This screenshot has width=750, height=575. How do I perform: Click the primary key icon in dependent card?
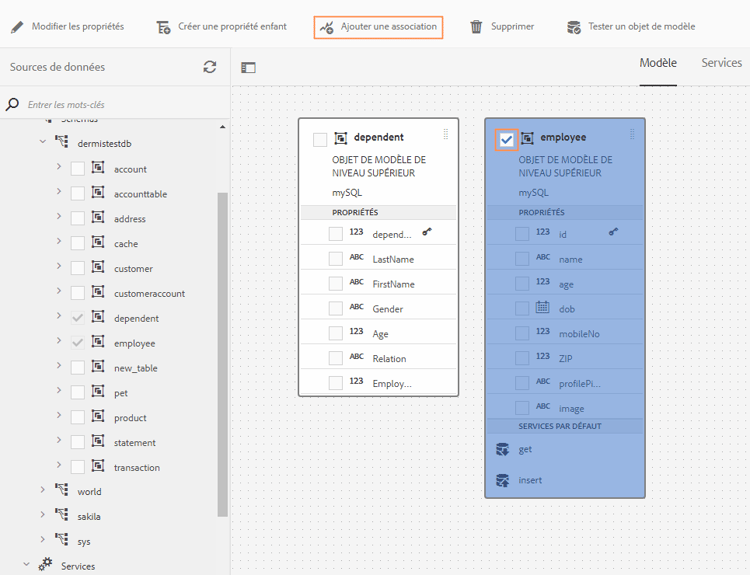[x=427, y=232]
